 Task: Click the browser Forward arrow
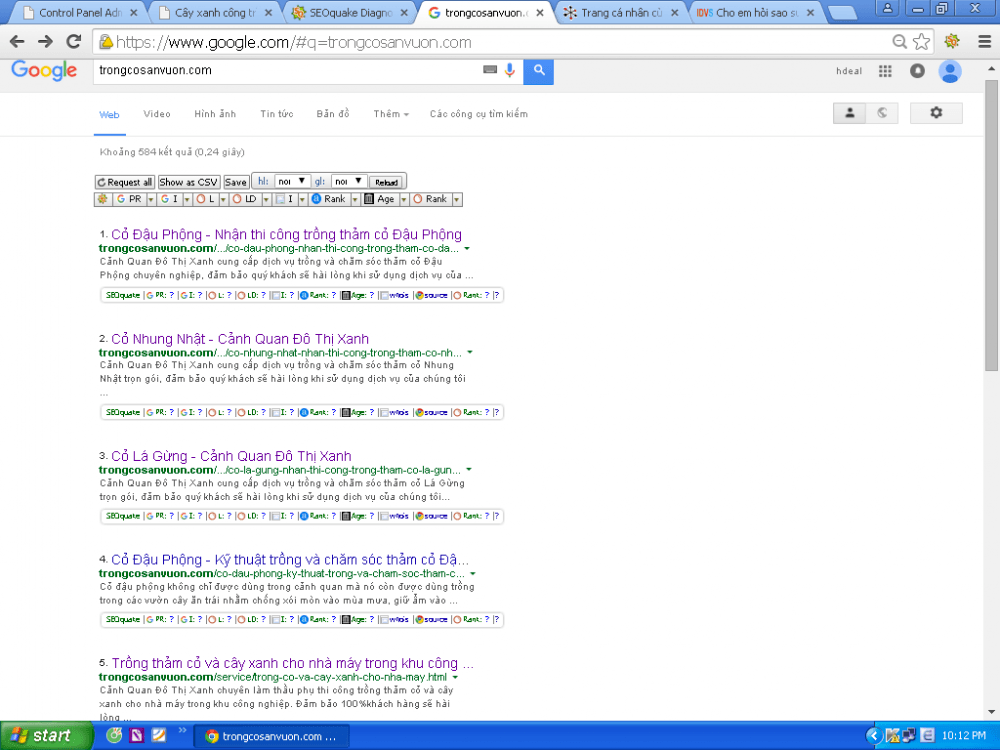[x=45, y=41]
